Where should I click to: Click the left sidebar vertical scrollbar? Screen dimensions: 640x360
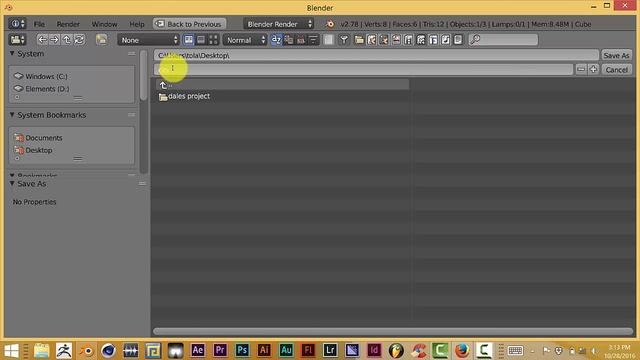pos(143,76)
